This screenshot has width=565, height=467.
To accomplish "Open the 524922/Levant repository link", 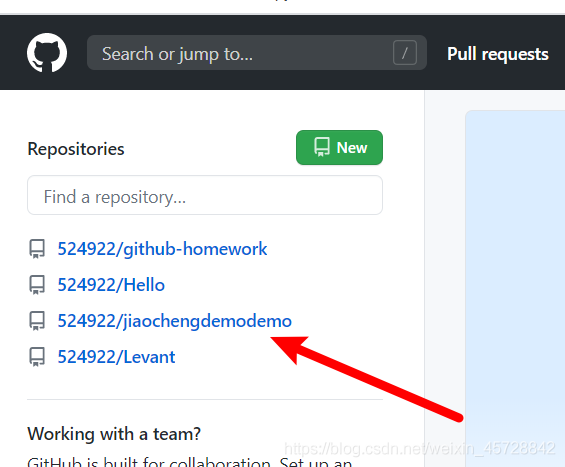I will point(116,357).
